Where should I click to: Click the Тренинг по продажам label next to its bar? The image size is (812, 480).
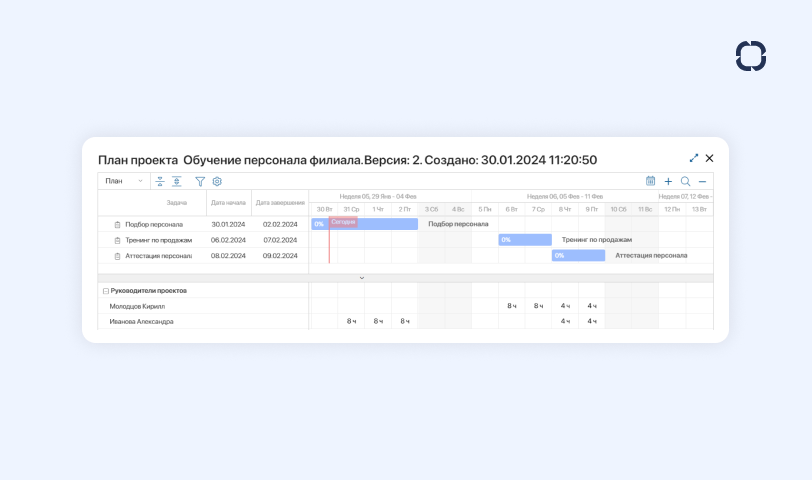click(x=597, y=240)
